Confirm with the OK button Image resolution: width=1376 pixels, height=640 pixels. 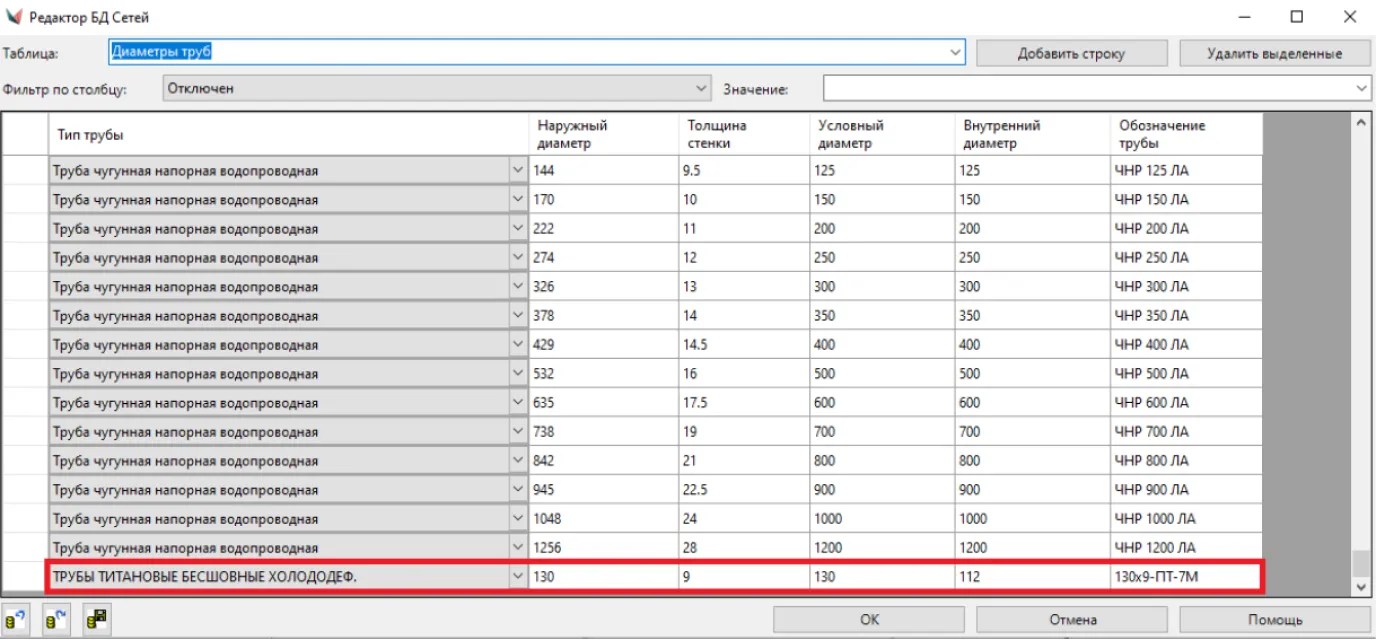click(870, 619)
